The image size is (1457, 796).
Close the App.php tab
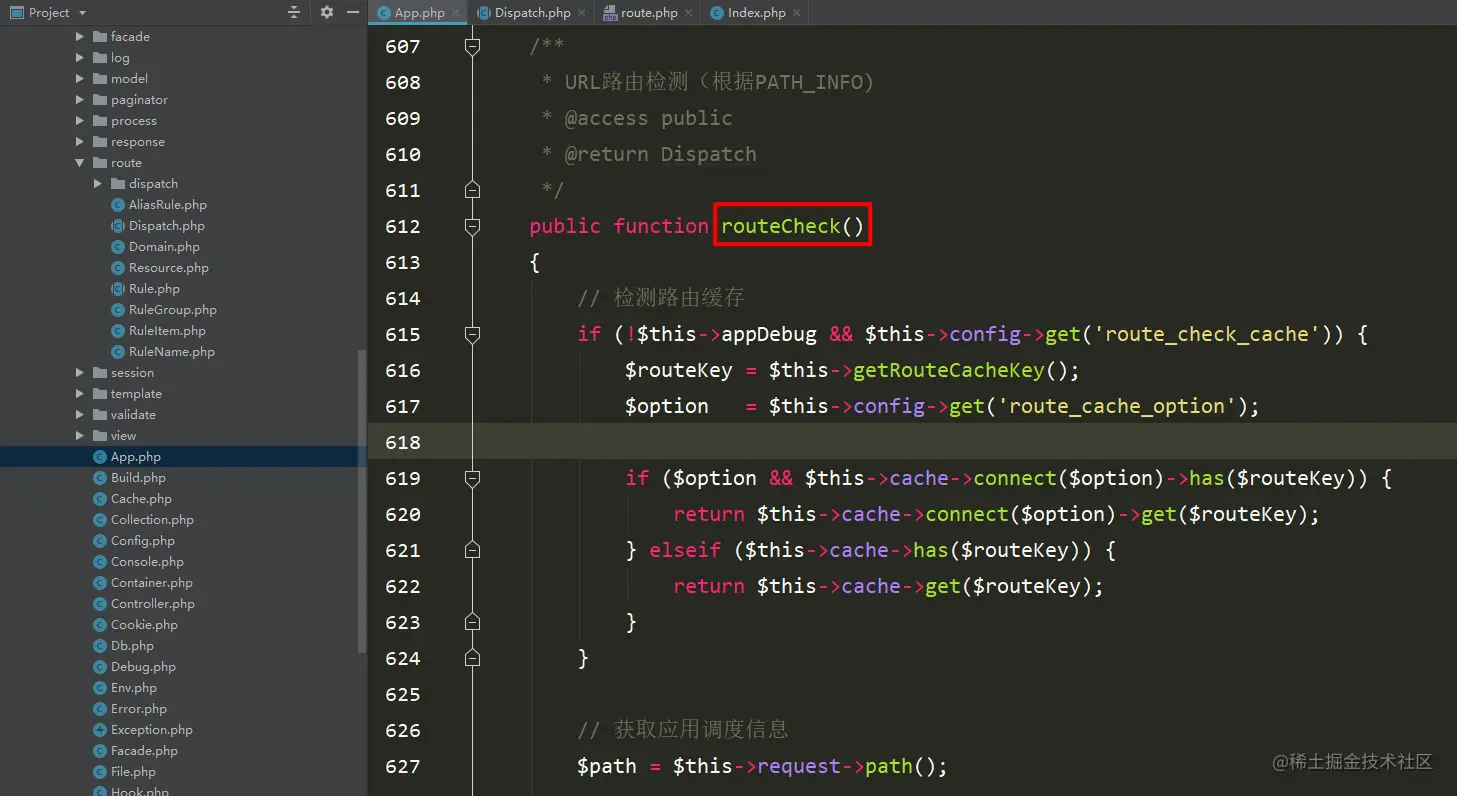455,13
